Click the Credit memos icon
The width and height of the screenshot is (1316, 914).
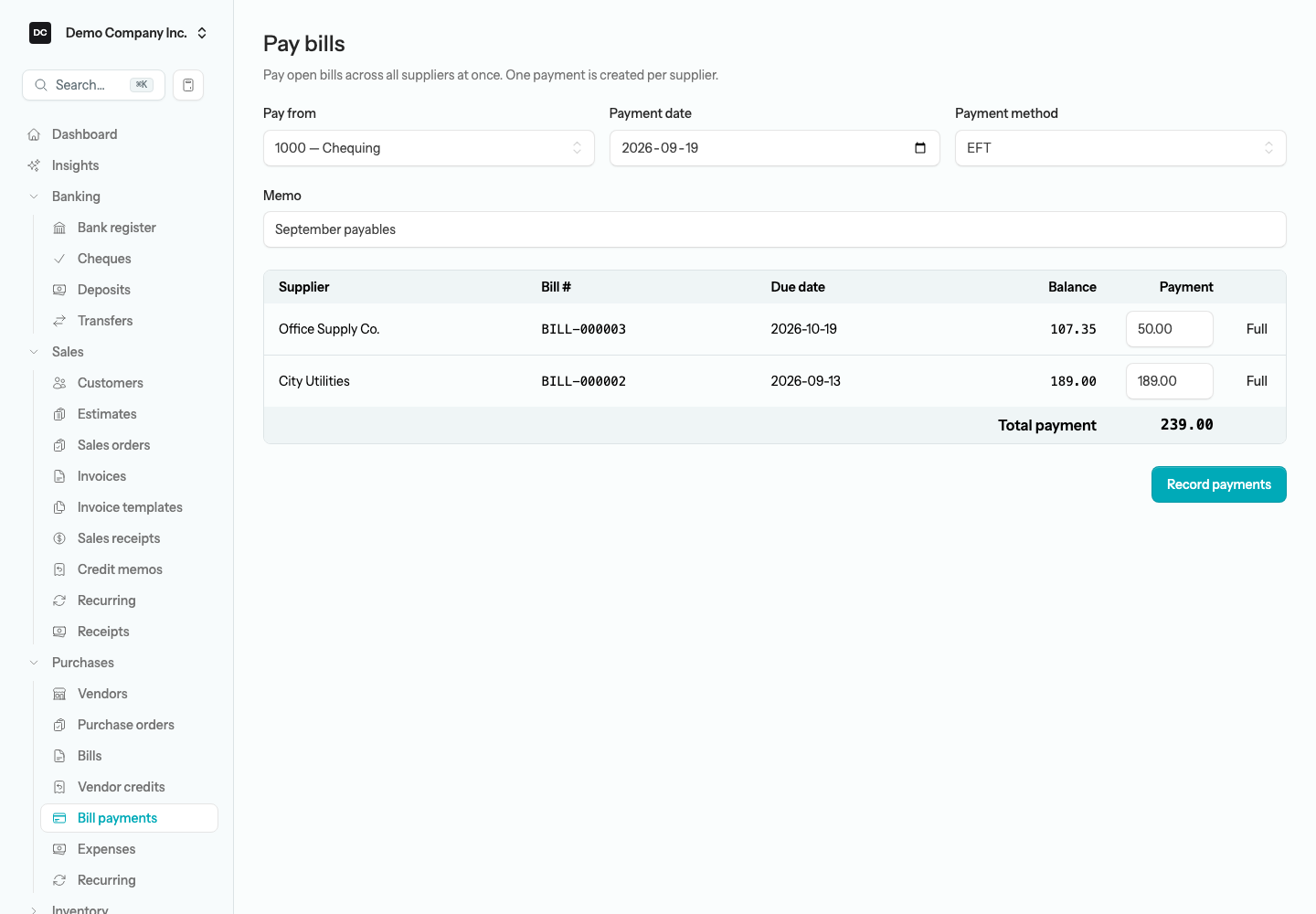tap(59, 569)
